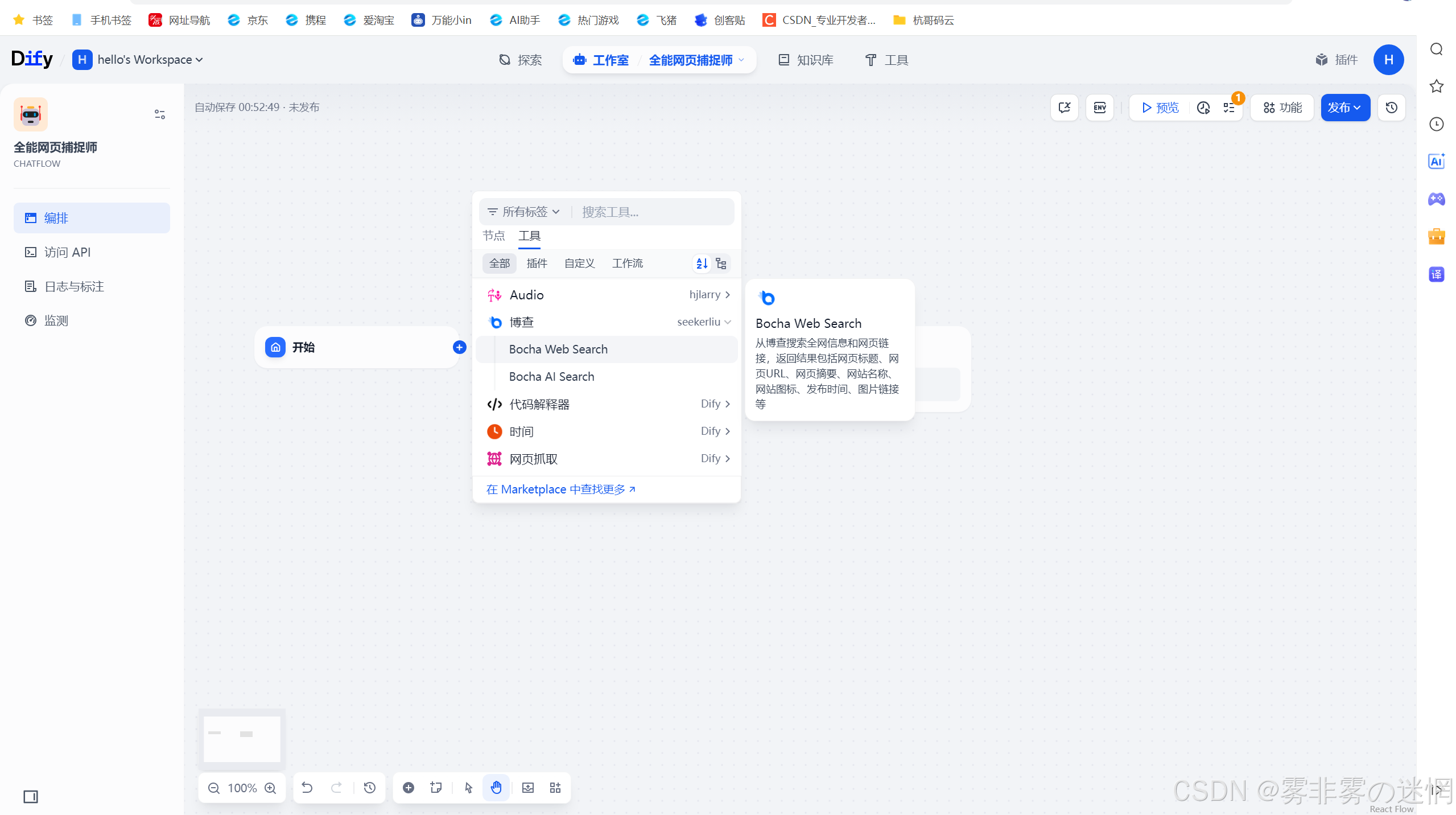
Task: Open app settings sliders icon
Action: click(x=160, y=114)
